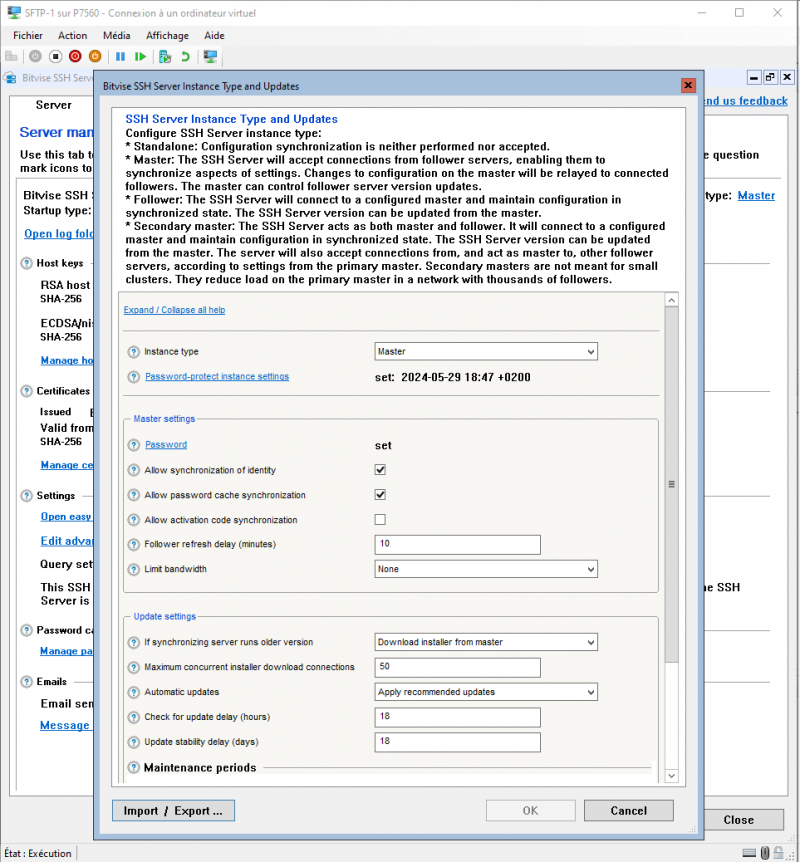
Task: Click the Checkpoint toolbar icon
Action: pos(163,57)
